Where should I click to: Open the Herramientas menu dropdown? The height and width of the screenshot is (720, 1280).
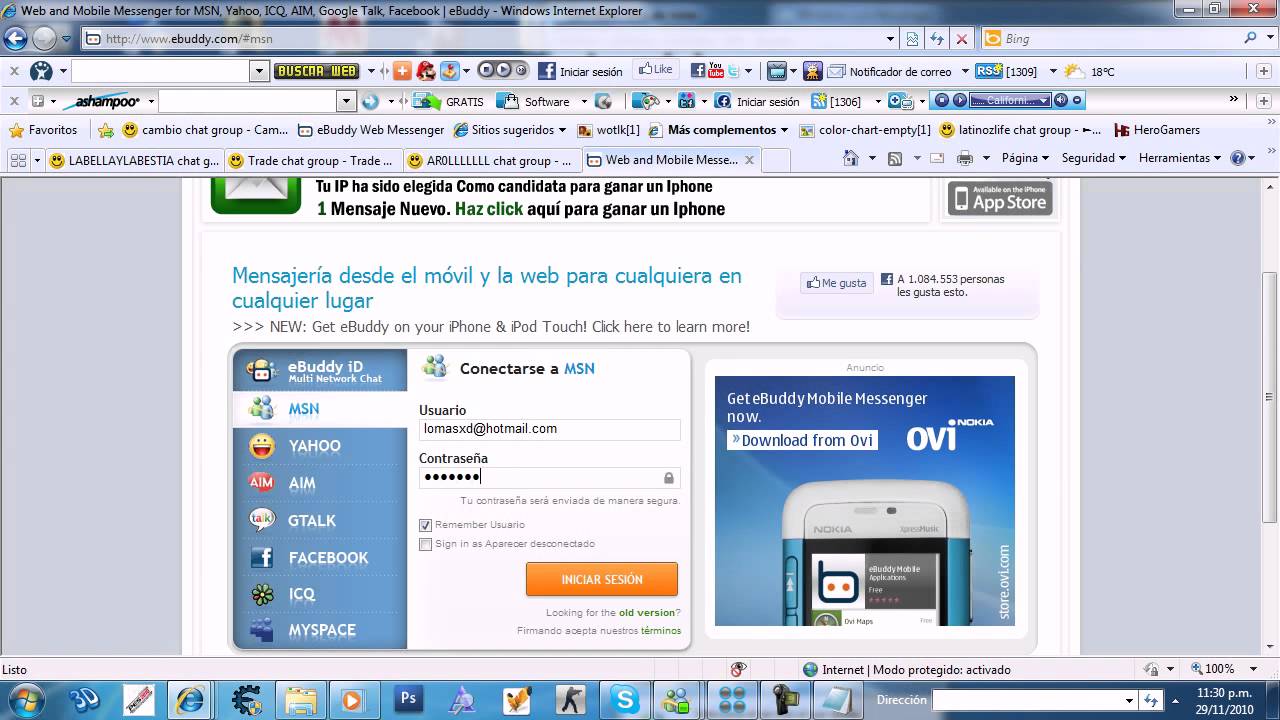[1181, 158]
